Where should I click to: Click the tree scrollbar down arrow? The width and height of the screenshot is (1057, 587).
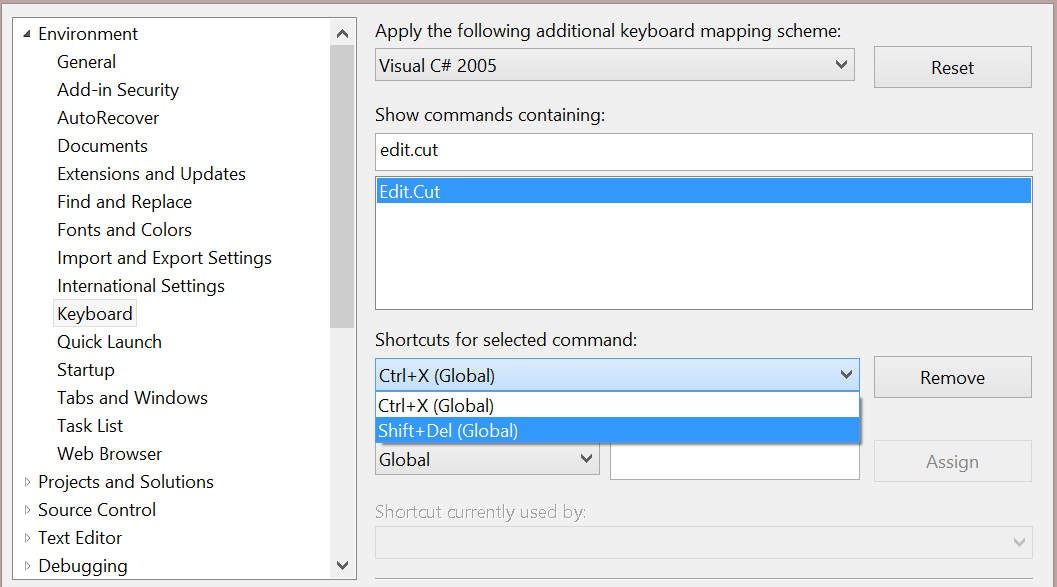click(x=342, y=565)
